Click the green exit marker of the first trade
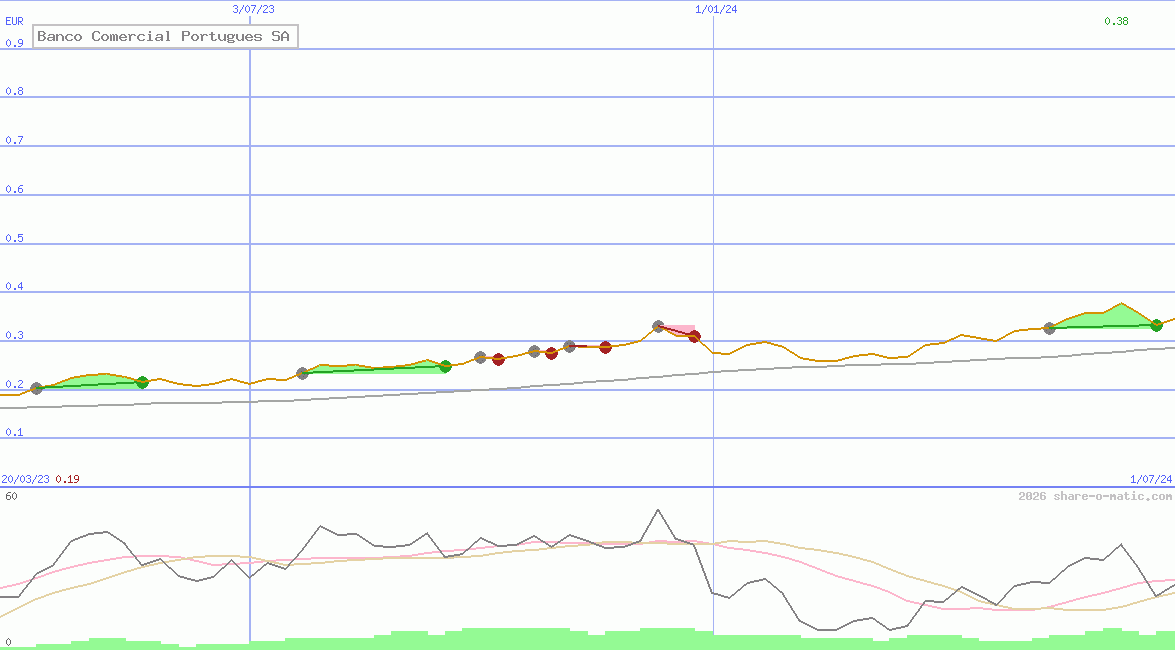The width and height of the screenshot is (1175, 650). 142,382
